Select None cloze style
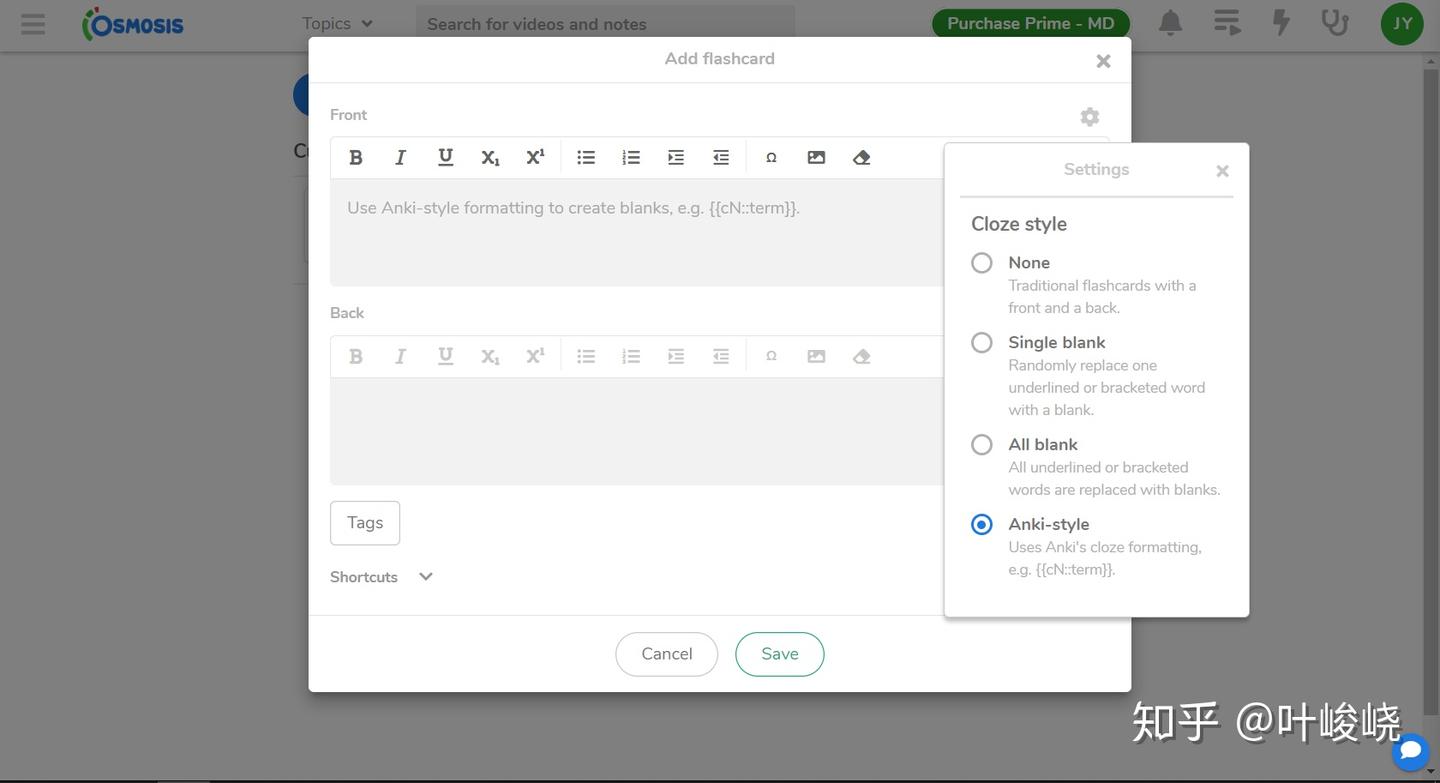The image size is (1440, 783). point(982,263)
